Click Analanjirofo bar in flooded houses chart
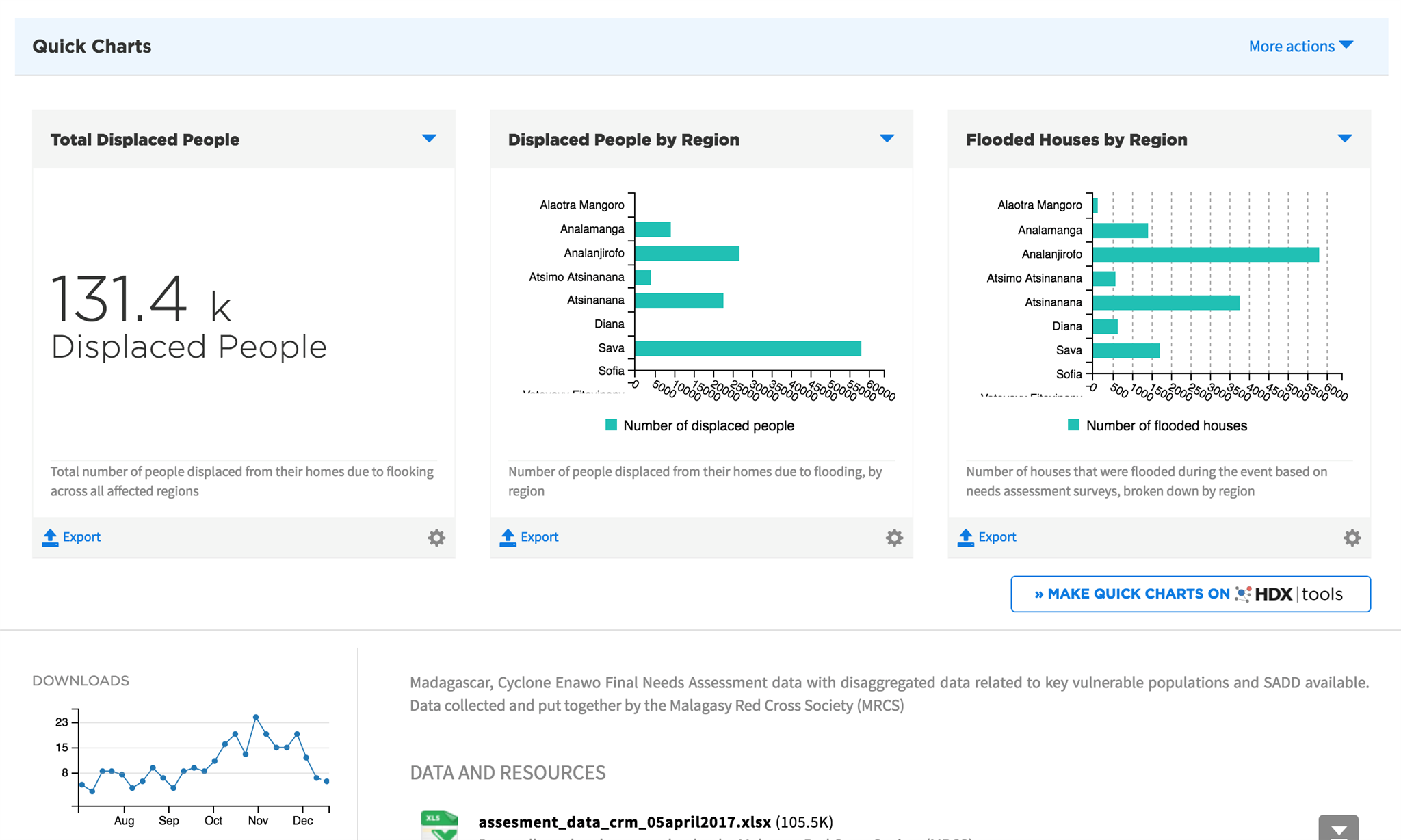The image size is (1401, 840). point(1205,254)
